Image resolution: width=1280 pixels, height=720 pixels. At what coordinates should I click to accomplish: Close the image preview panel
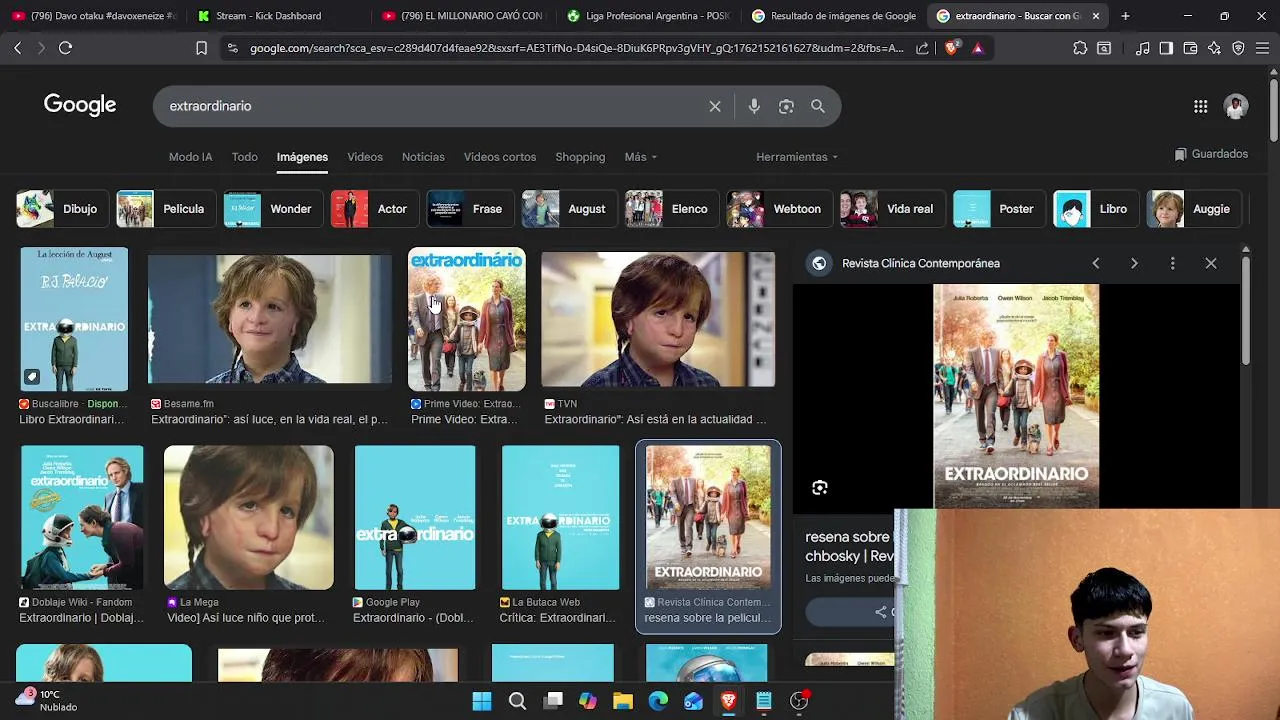(x=1211, y=263)
